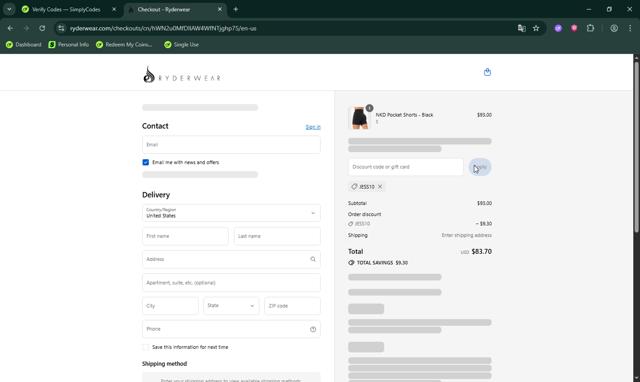This screenshot has width=640, height=382.
Task: Open the tab search dropdown arrow
Action: 9,9
